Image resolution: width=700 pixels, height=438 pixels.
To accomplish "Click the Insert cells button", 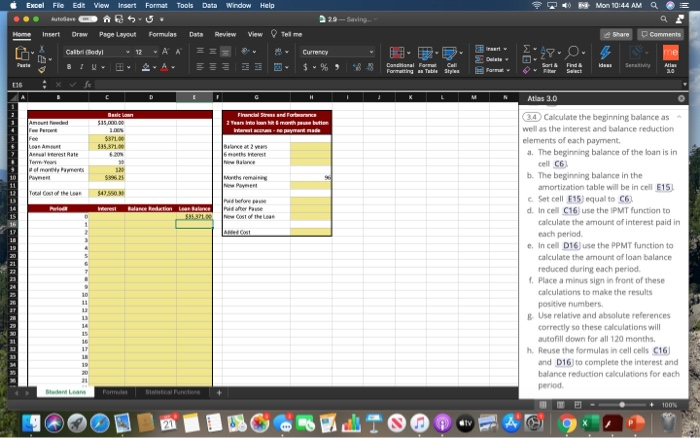I will point(491,49).
